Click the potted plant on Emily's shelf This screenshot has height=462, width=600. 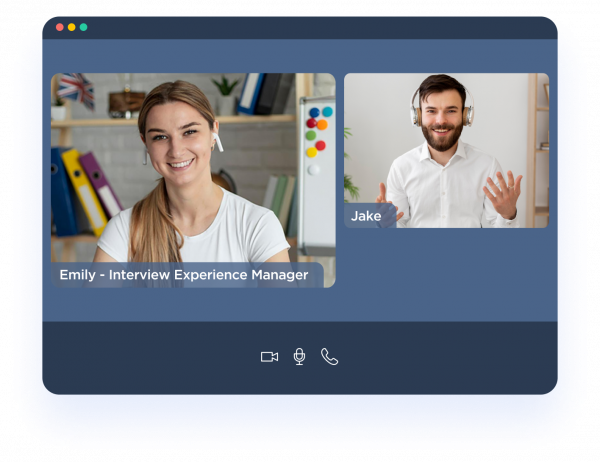224,93
